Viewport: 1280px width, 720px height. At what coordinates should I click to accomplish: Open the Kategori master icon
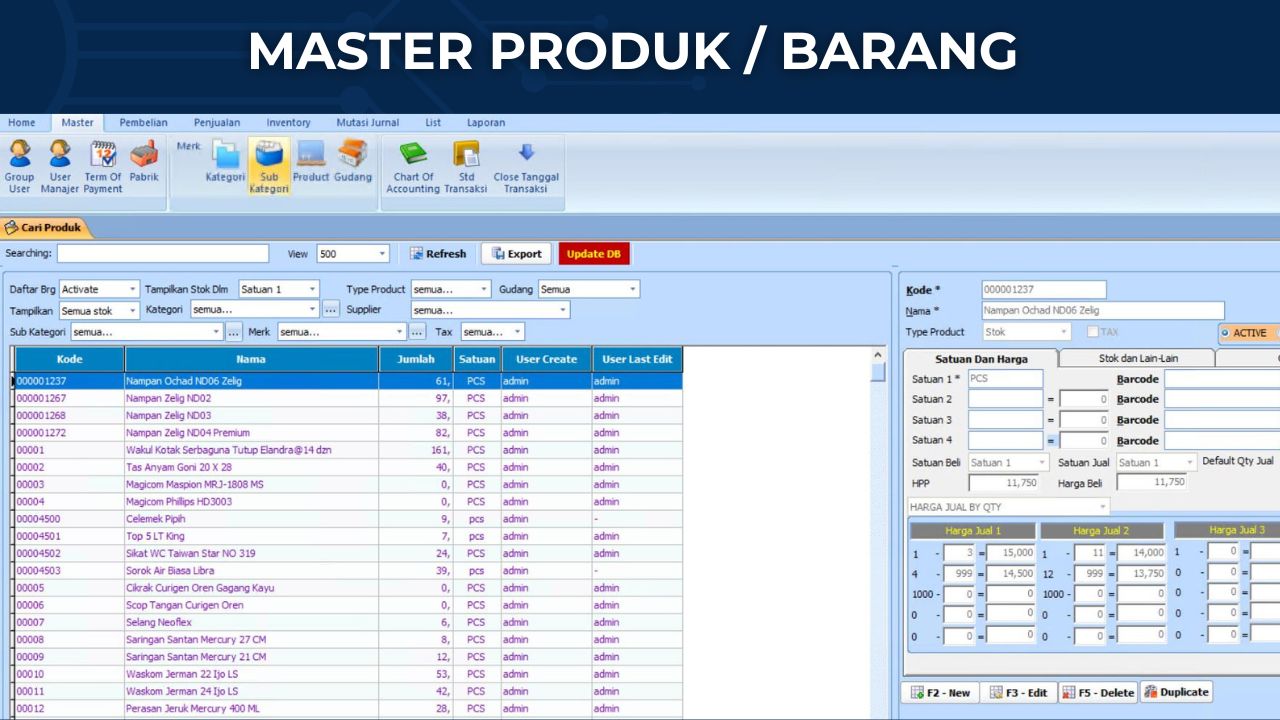(x=225, y=161)
